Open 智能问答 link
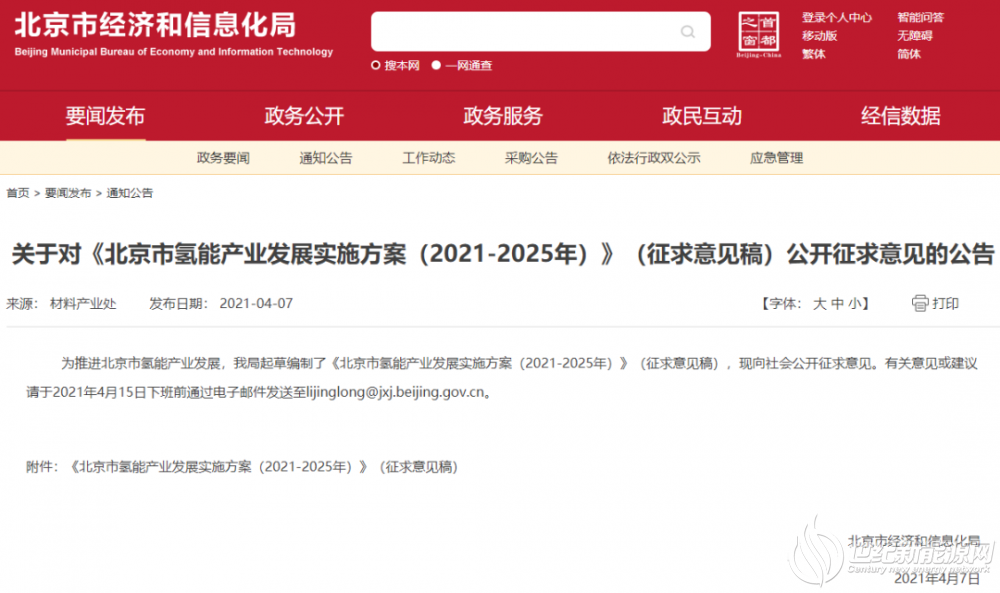Image resolution: width=1000 pixels, height=593 pixels. coord(920,18)
